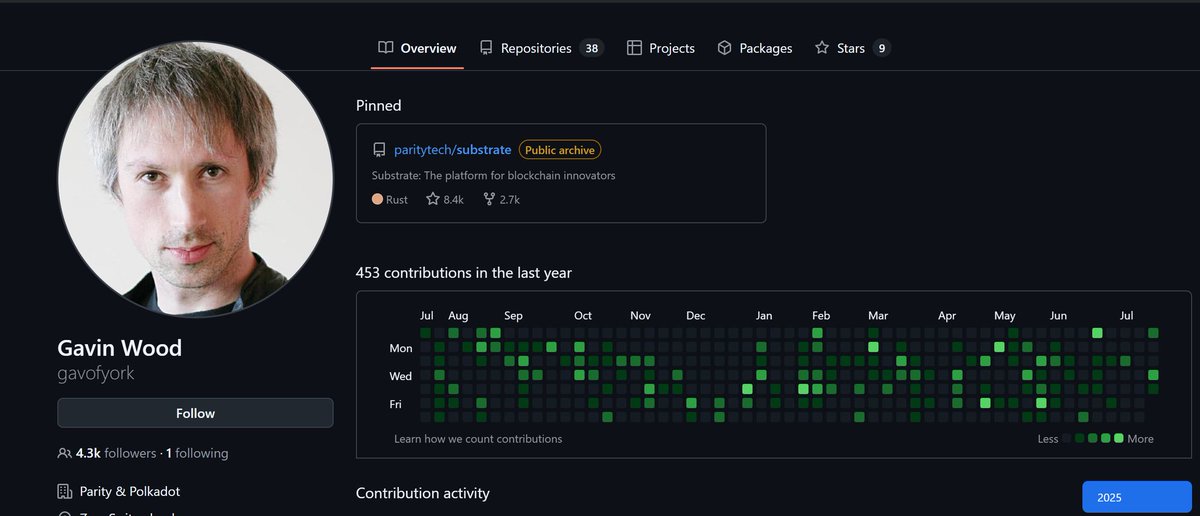Click the organization building icon
1200x516 pixels.
[x=65, y=491]
